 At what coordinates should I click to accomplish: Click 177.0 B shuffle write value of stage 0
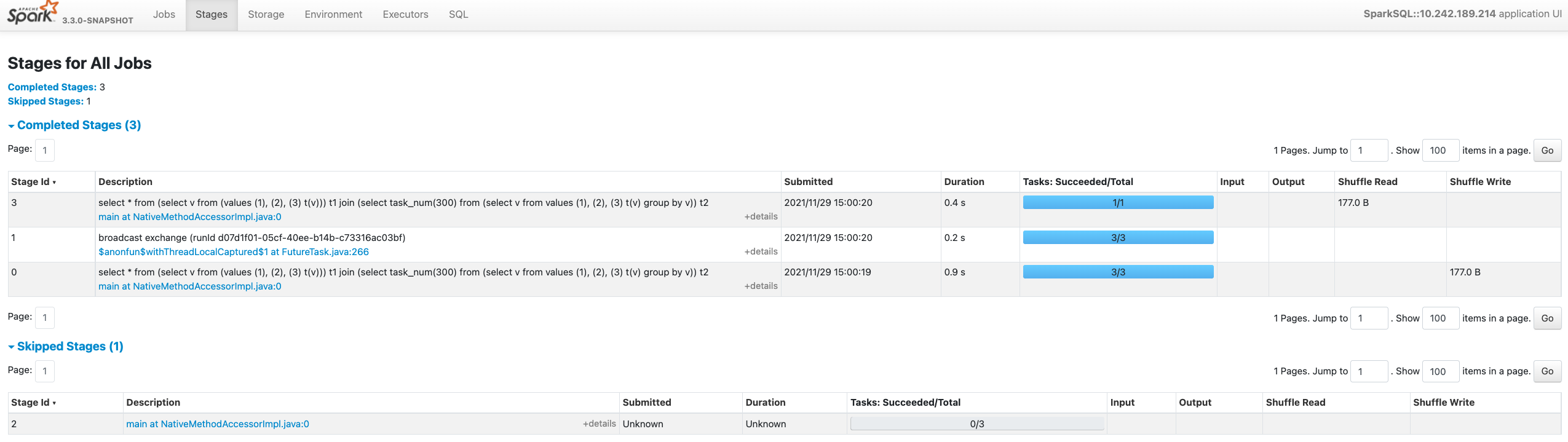1465,272
